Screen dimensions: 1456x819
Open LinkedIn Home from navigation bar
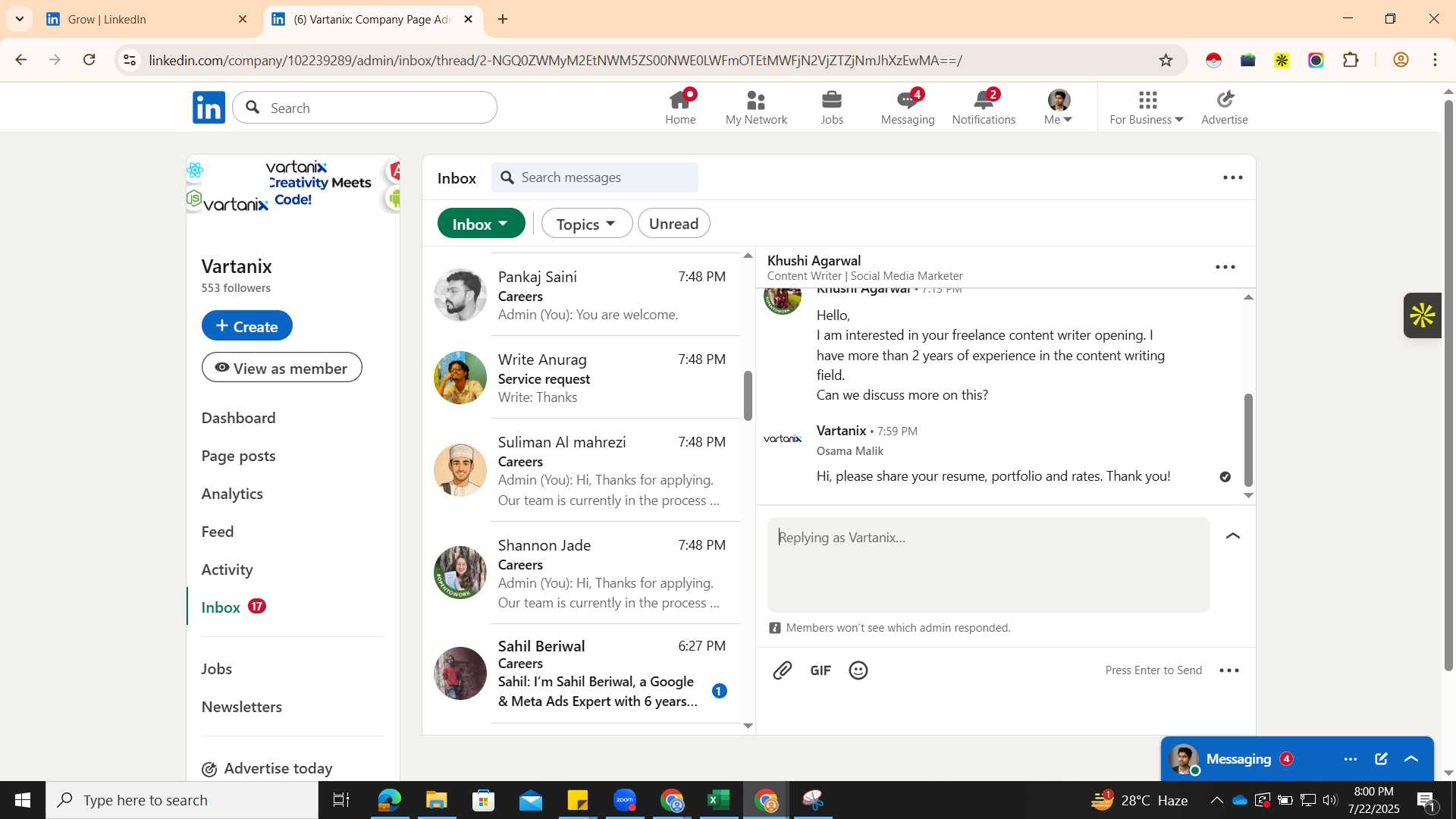tap(680, 108)
